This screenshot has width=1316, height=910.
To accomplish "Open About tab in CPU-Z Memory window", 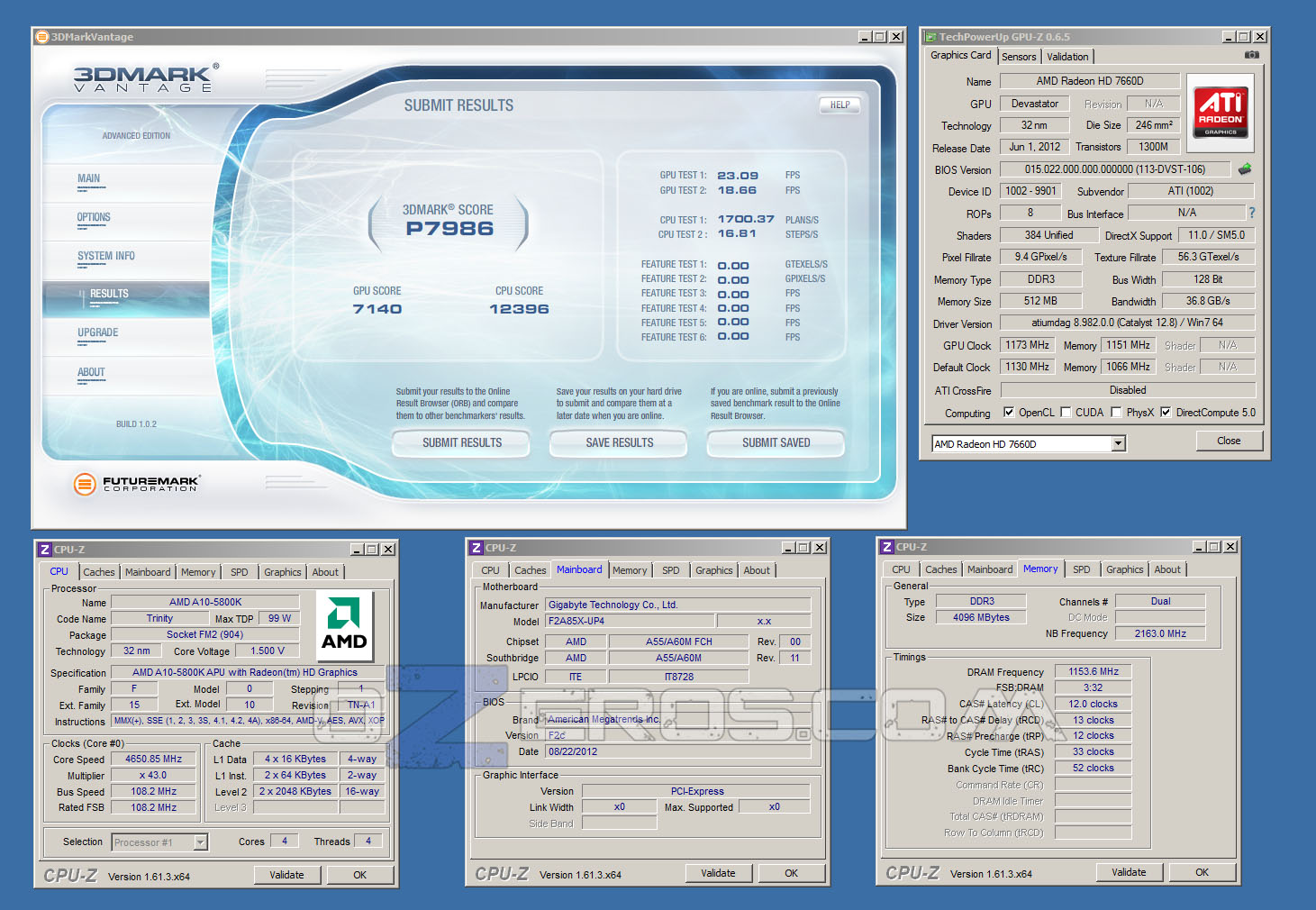I will coord(1167,569).
